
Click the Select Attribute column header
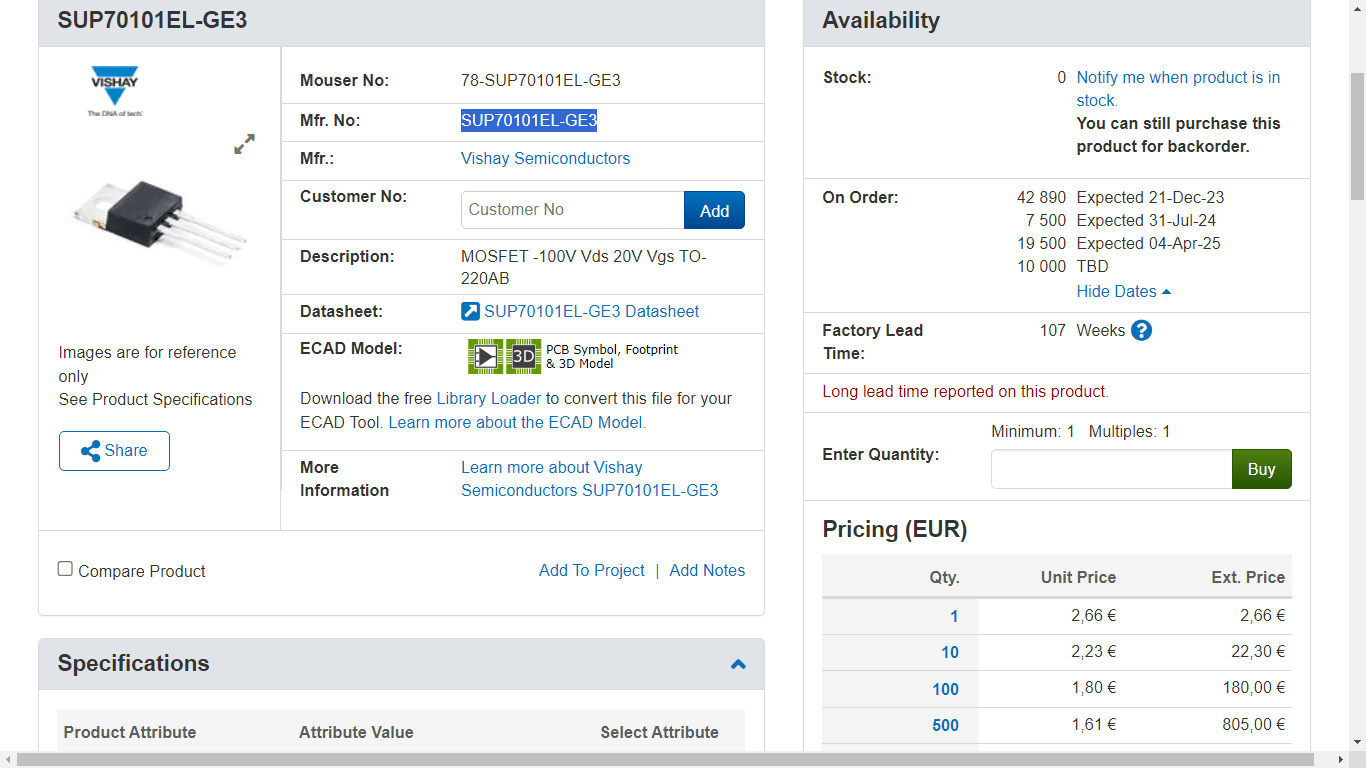[659, 732]
